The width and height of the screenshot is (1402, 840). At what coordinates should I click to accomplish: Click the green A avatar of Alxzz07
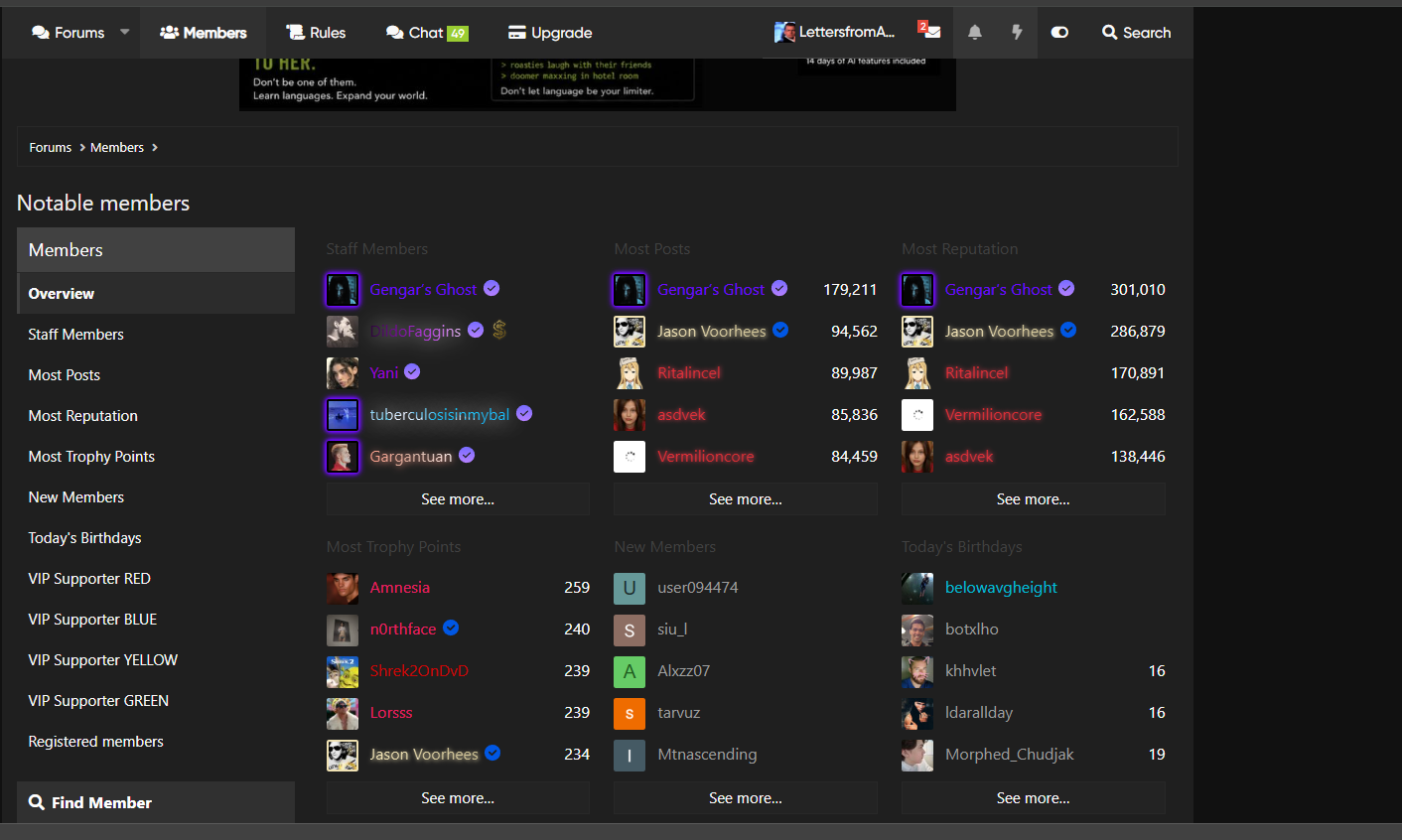[x=630, y=671]
